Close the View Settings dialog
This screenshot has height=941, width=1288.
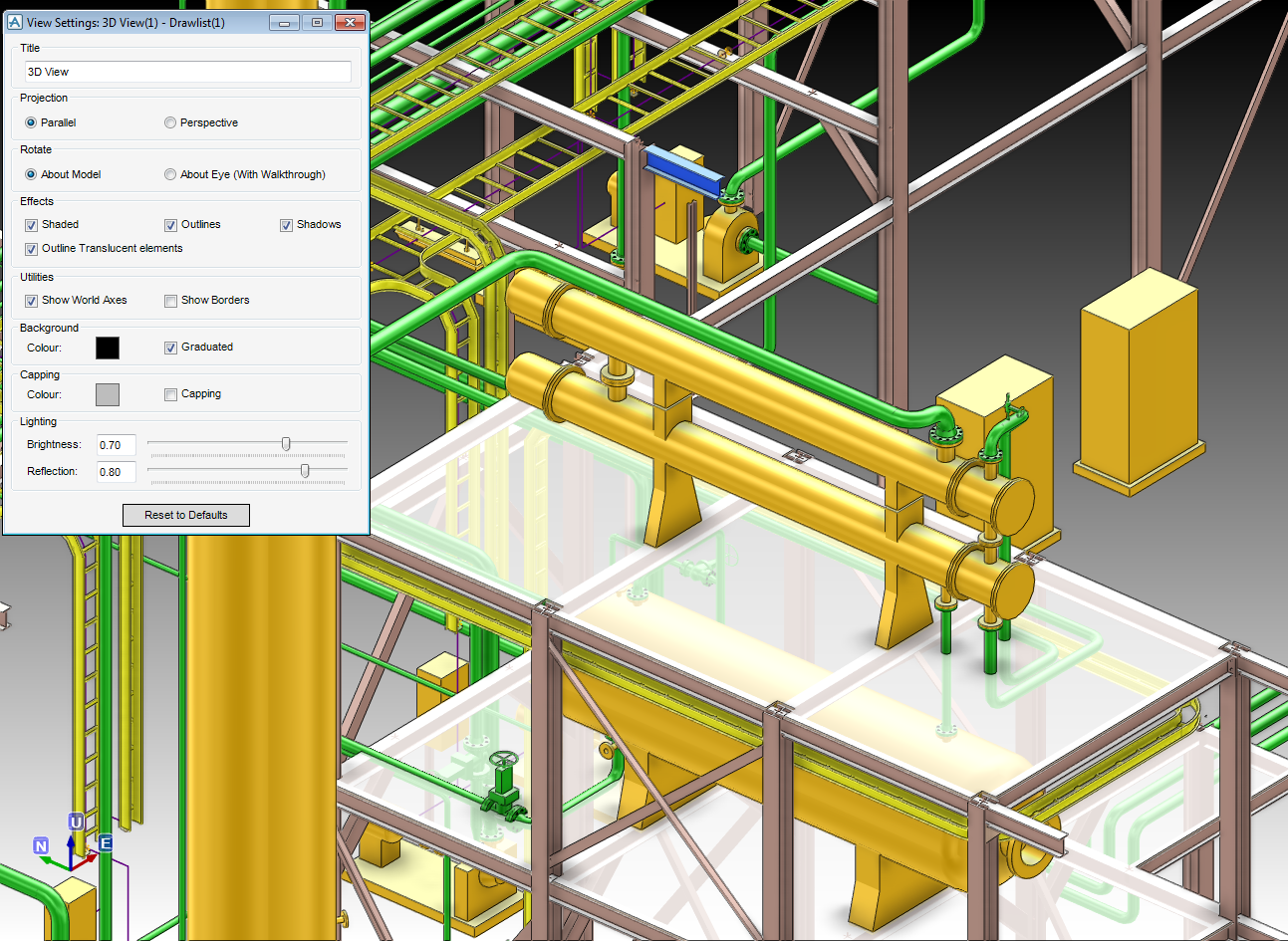coord(350,22)
